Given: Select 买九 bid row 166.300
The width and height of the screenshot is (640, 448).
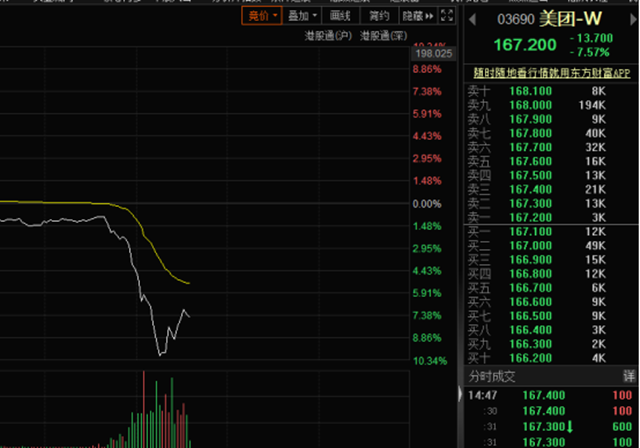Looking at the screenshot, I should 551,344.
